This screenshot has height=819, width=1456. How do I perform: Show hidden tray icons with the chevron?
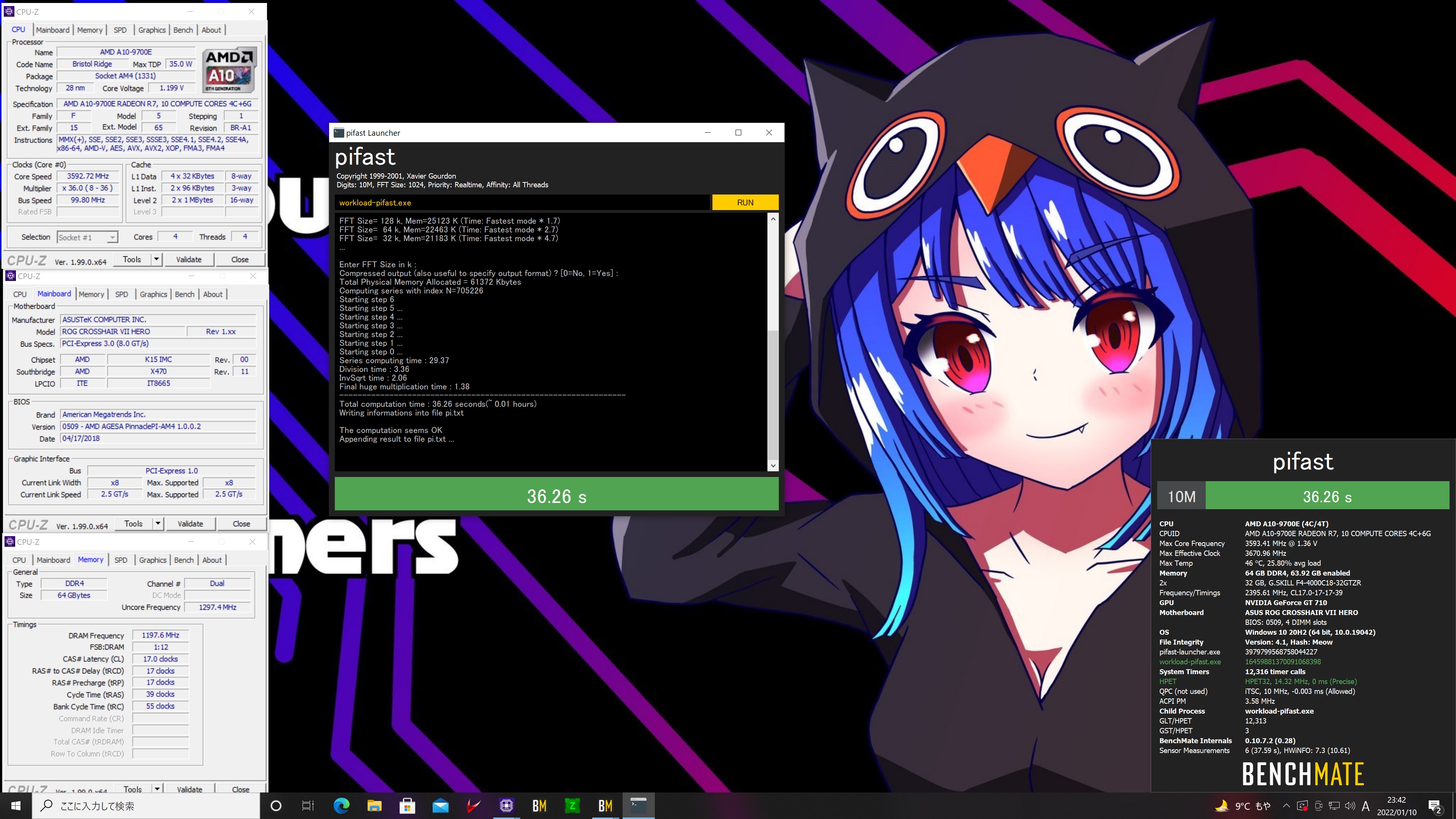pyautogui.click(x=1287, y=806)
